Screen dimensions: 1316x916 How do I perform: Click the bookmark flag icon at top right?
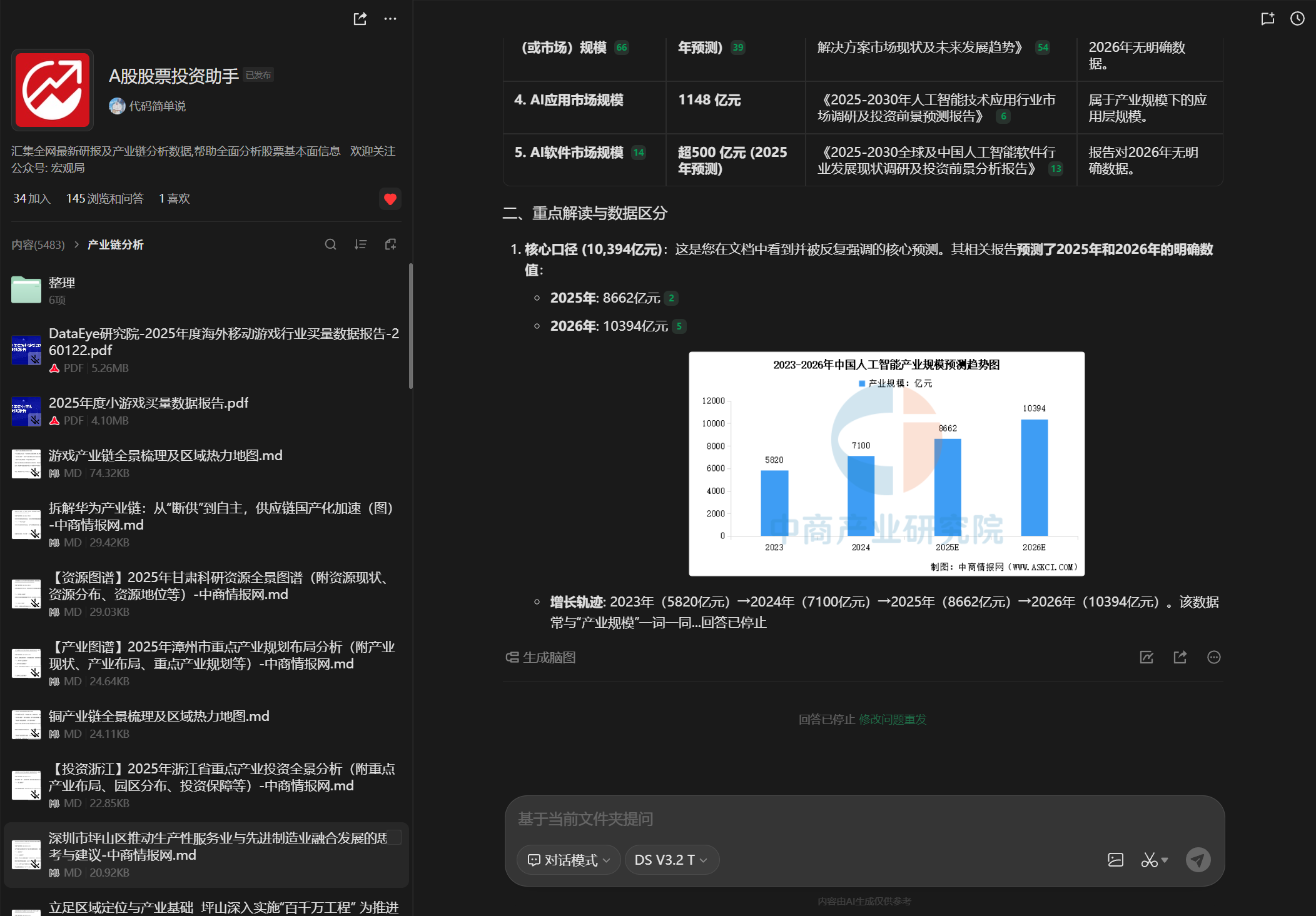click(x=1267, y=19)
